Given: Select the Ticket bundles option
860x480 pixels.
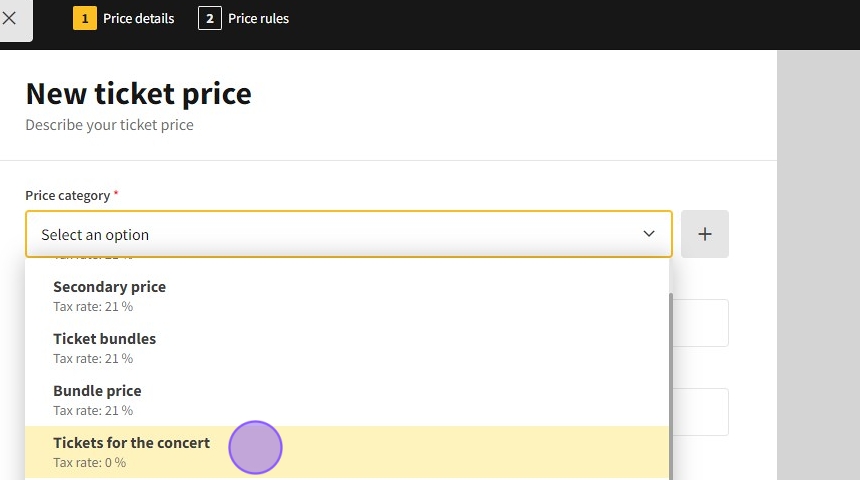Looking at the screenshot, I should 104,339.
